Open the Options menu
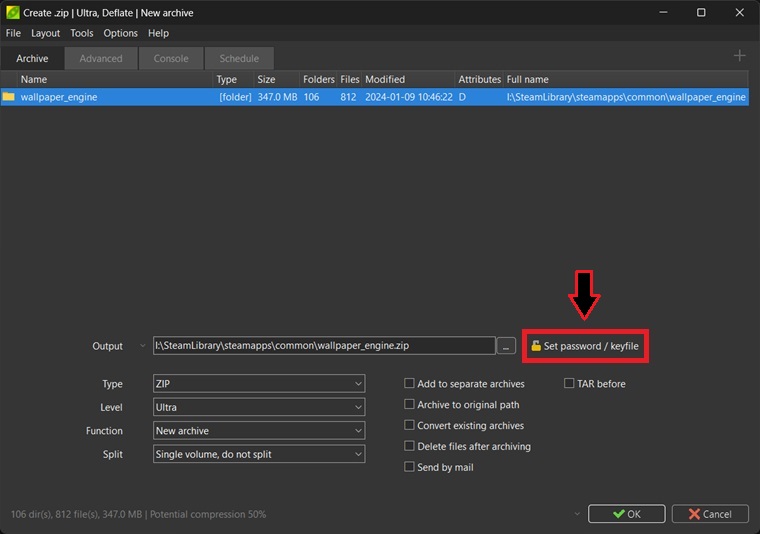 [x=120, y=33]
